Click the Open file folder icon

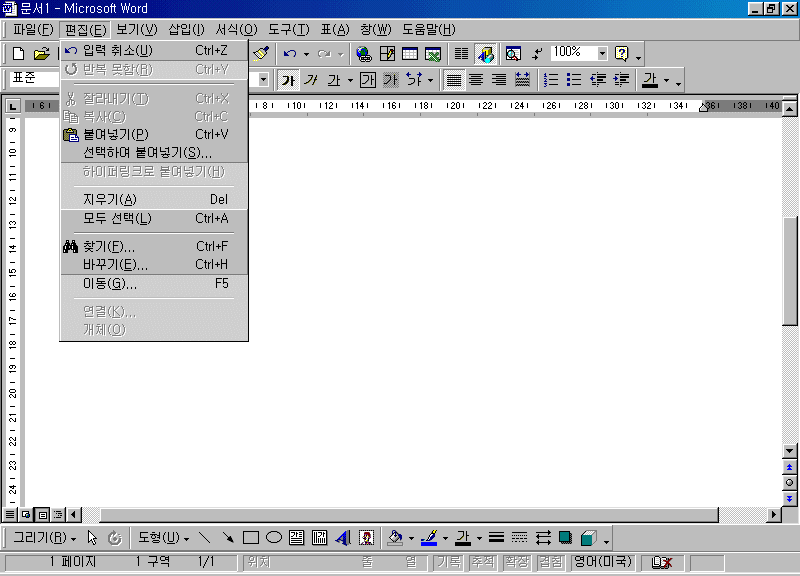[x=41, y=54]
